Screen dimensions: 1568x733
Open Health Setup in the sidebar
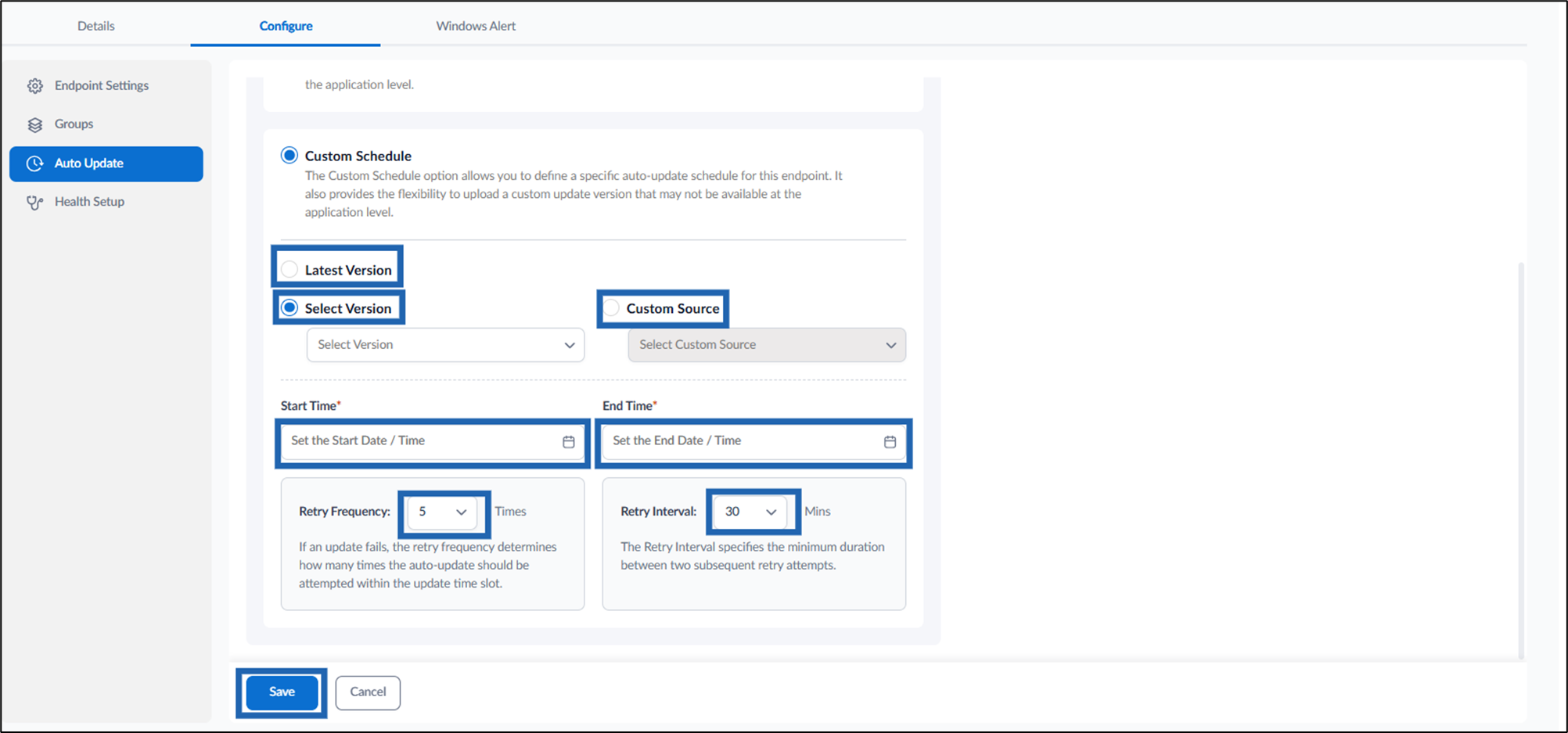(x=106, y=202)
